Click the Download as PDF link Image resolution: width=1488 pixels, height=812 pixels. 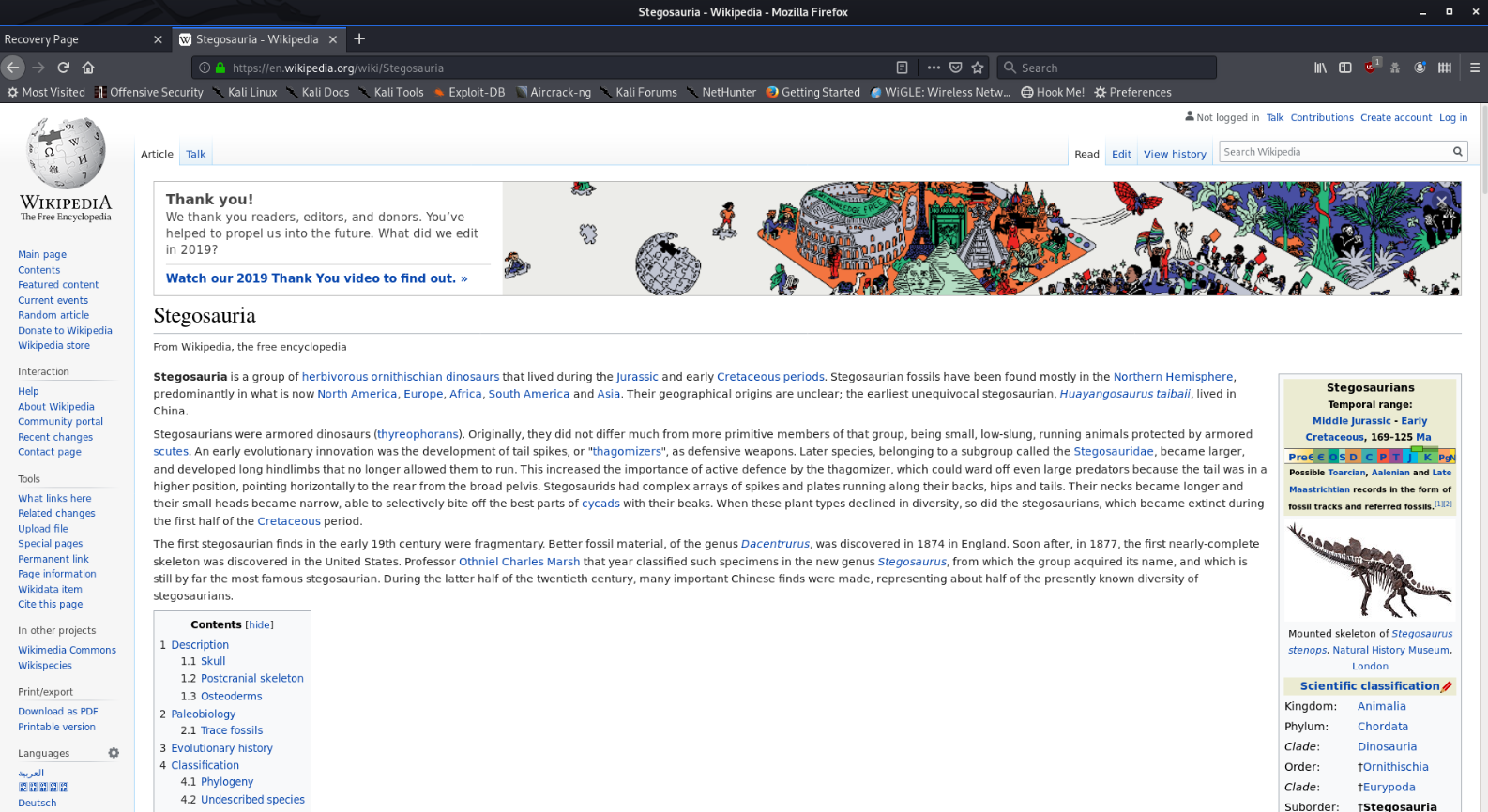[57, 712]
